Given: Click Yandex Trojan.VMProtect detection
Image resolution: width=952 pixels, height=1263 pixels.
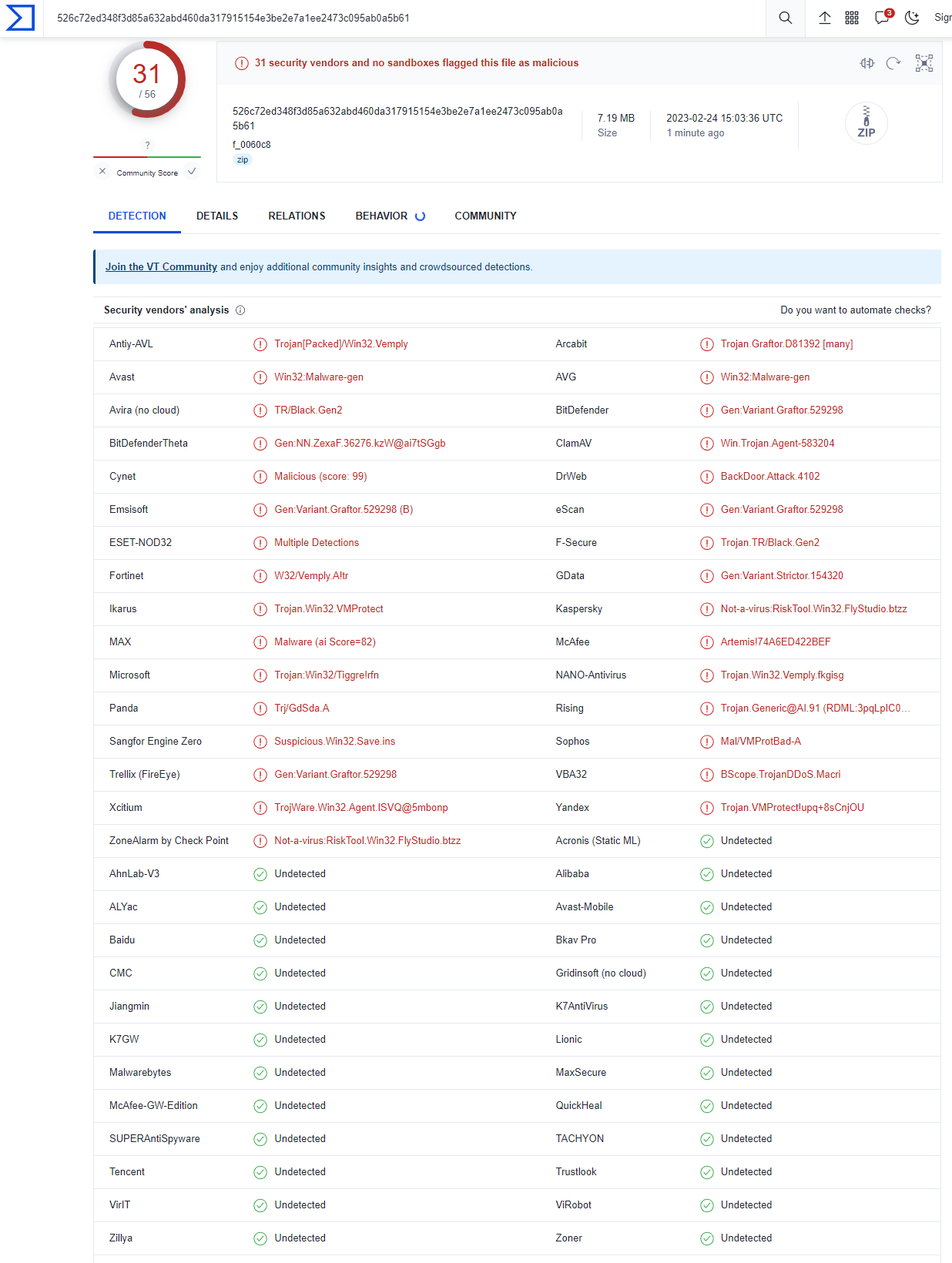Looking at the screenshot, I should point(793,808).
